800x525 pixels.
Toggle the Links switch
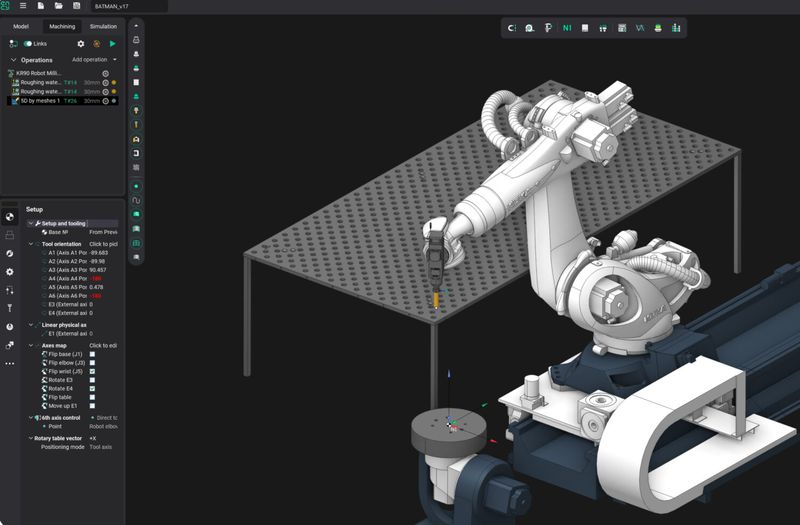[x=28, y=44]
